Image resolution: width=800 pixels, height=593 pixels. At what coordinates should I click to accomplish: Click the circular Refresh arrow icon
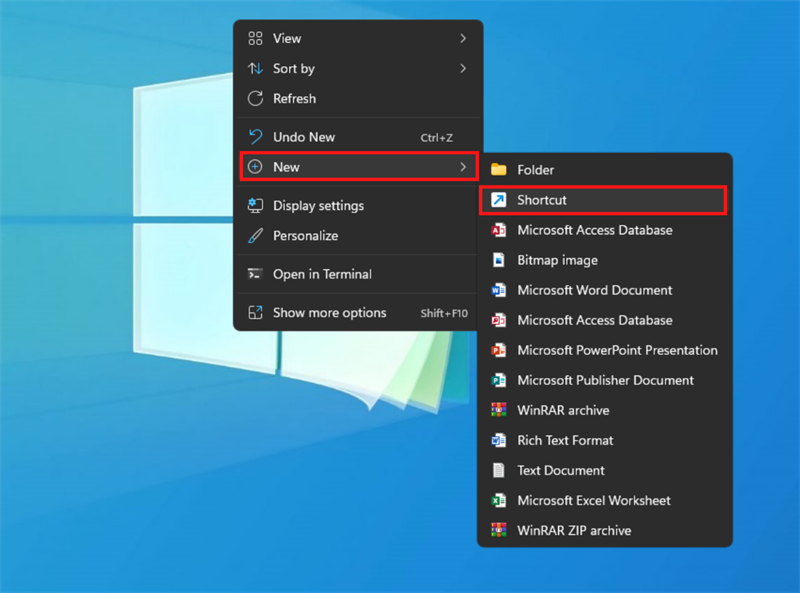point(255,99)
